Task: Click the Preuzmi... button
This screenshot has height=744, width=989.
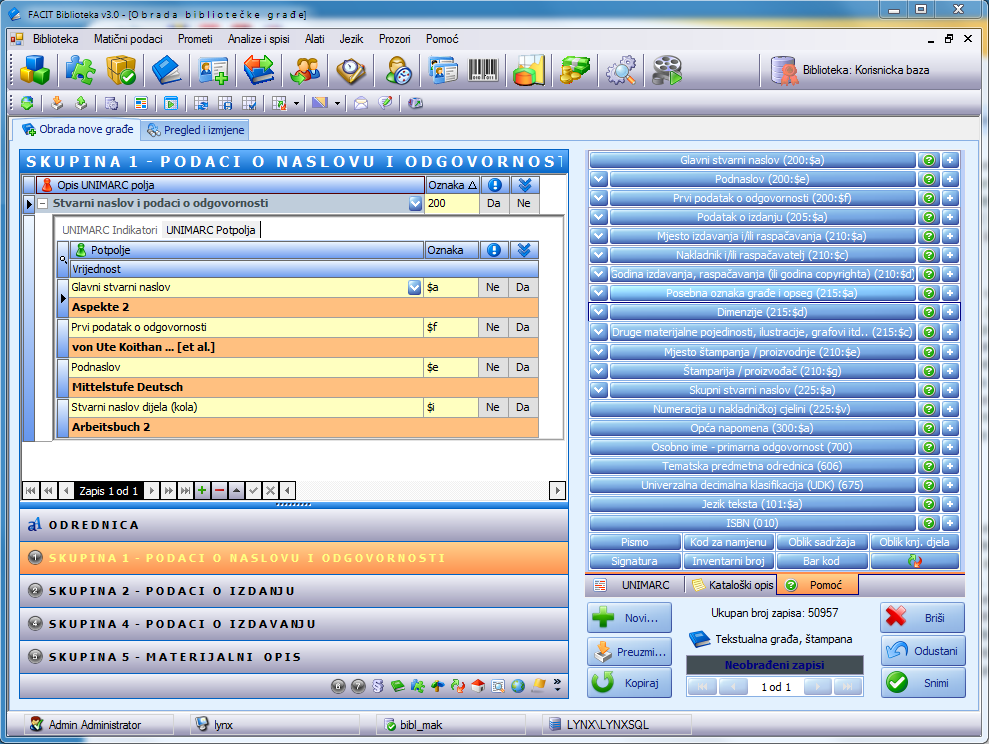Action: (x=629, y=651)
